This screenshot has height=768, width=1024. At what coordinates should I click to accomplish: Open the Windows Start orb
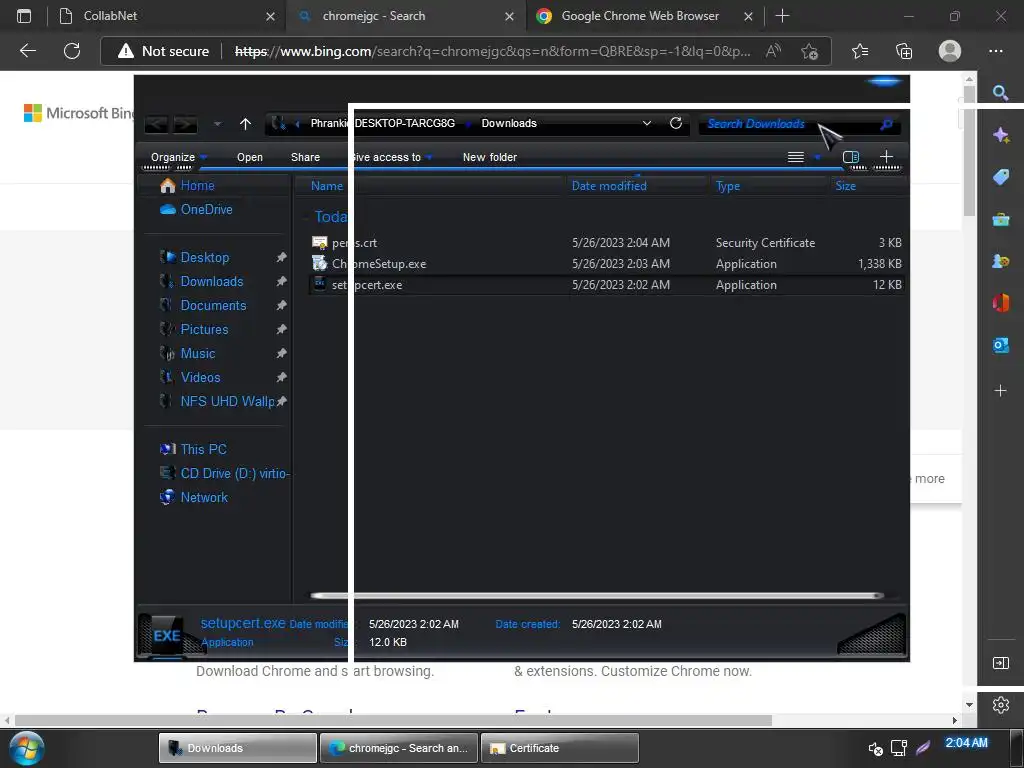(x=27, y=748)
